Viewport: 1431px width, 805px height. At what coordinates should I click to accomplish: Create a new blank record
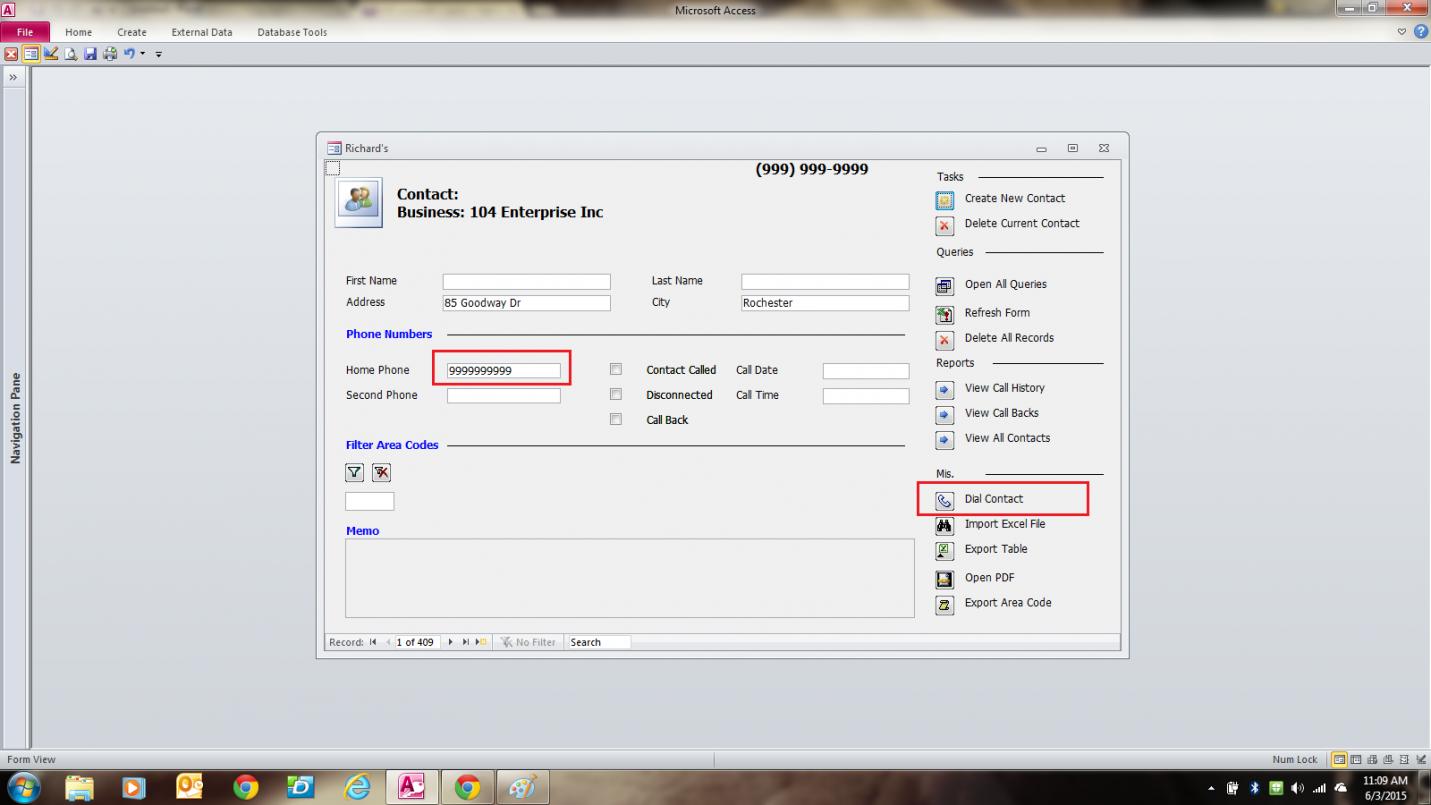point(482,642)
